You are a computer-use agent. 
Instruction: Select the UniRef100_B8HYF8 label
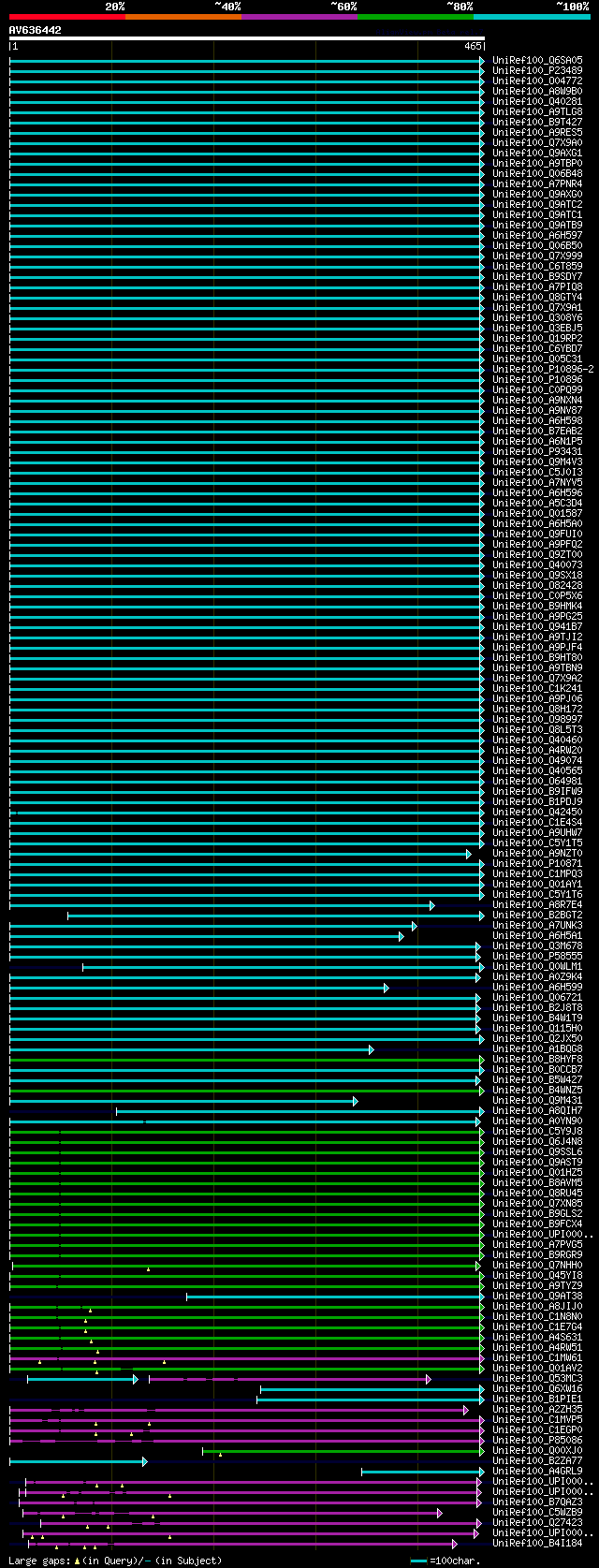click(x=537, y=1059)
